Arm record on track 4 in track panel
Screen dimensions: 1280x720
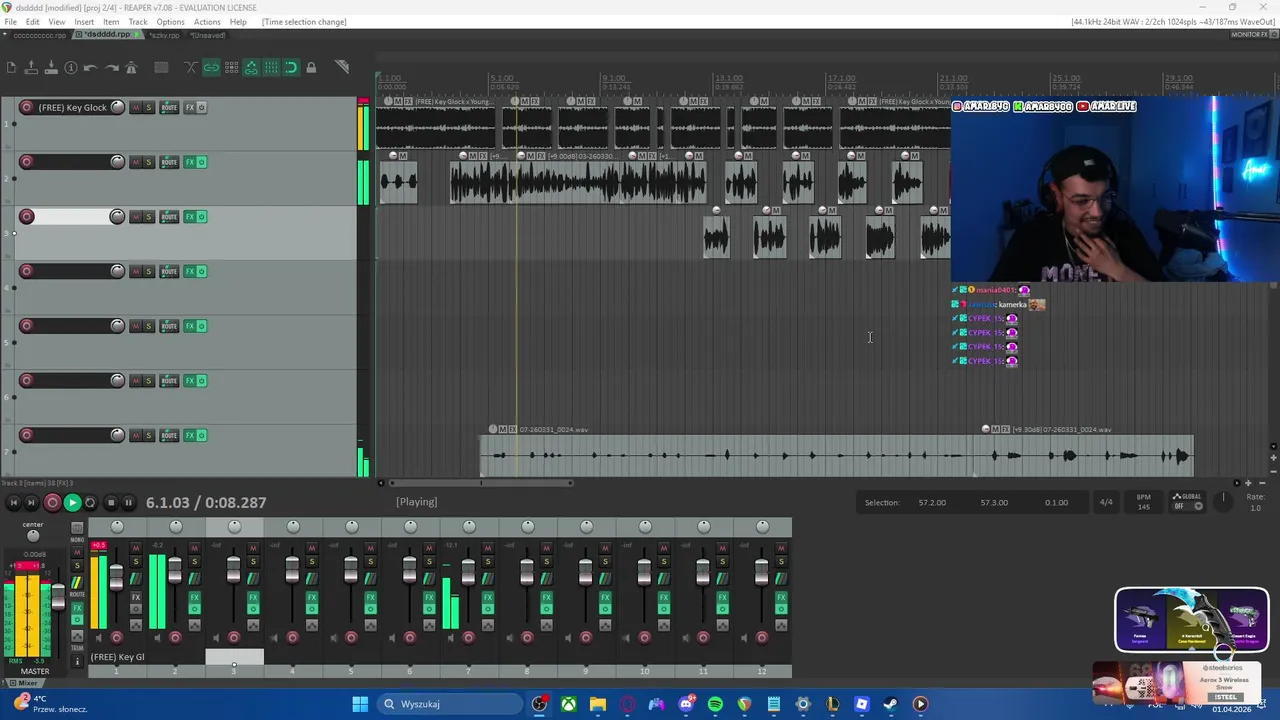tap(27, 271)
